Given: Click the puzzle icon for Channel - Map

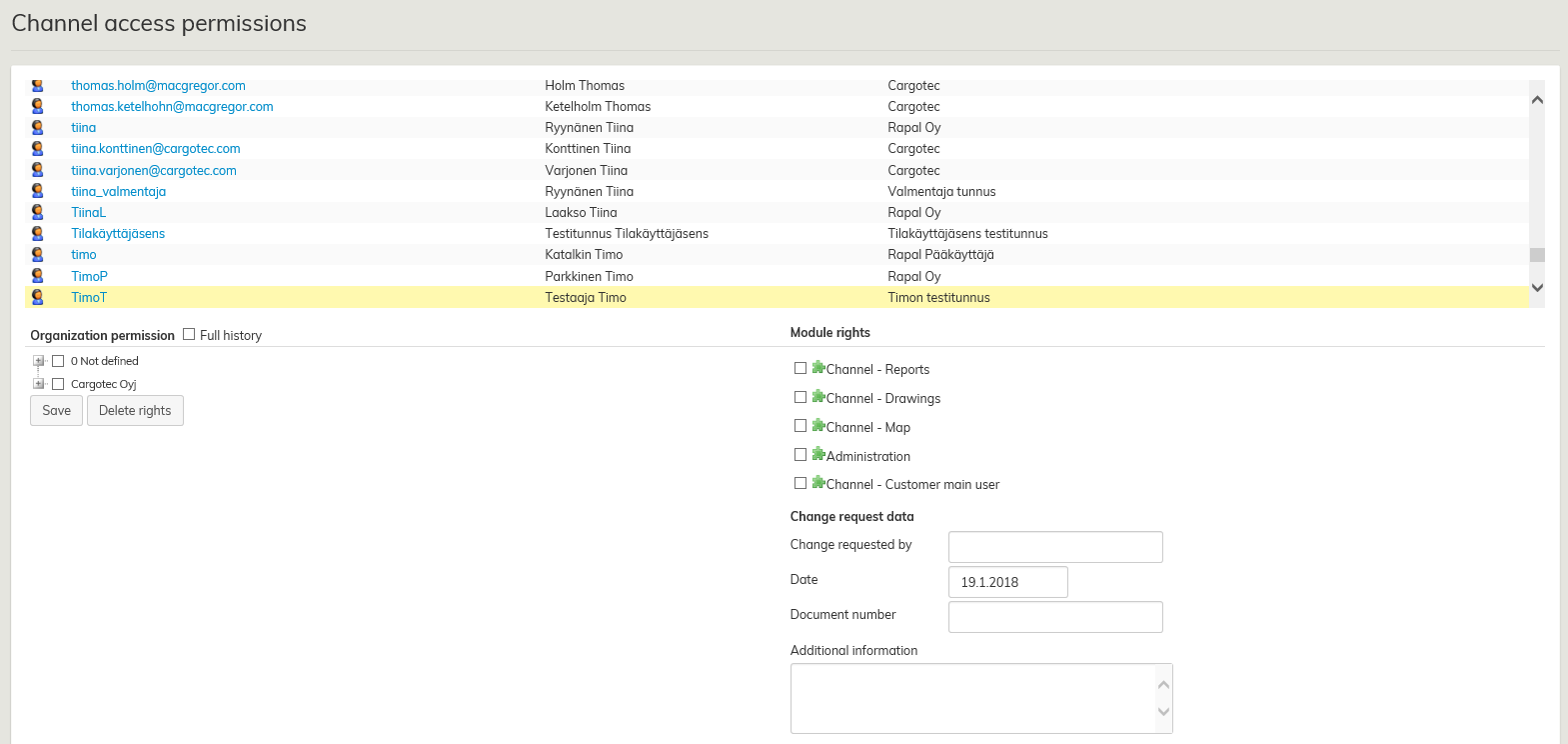Looking at the screenshot, I should (818, 426).
